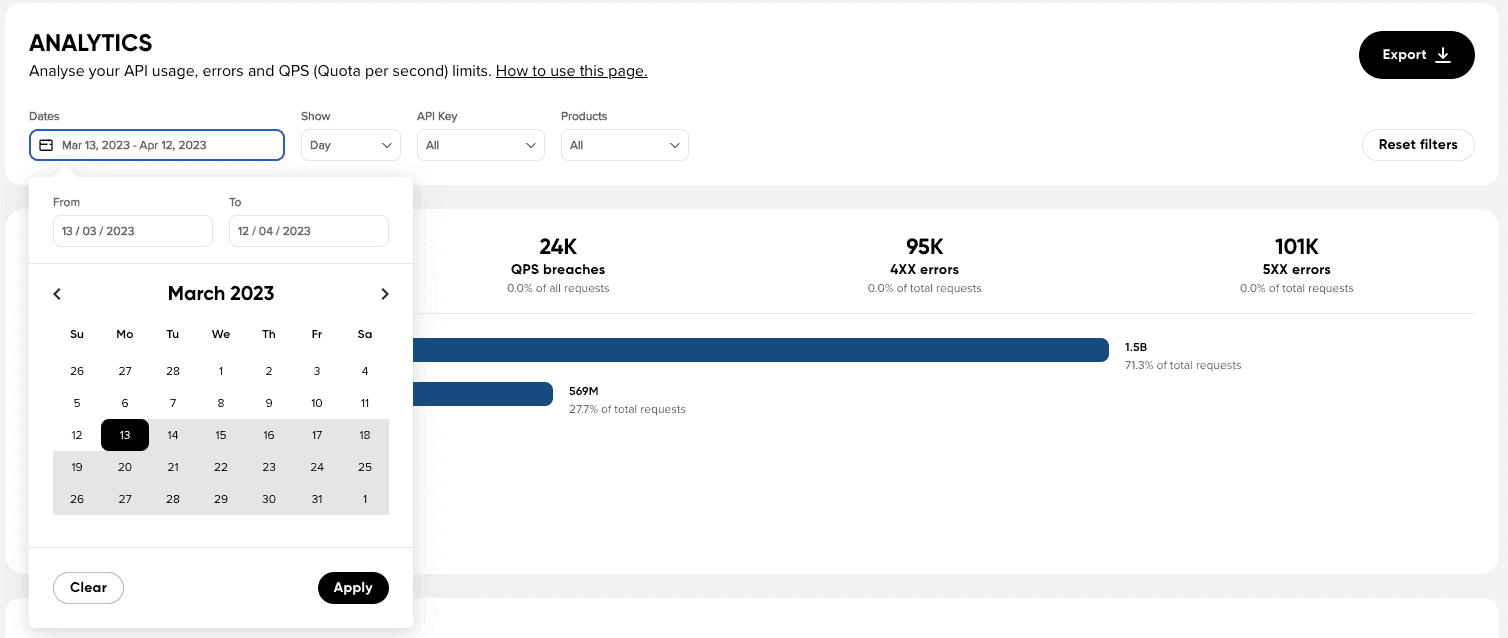1508x638 pixels.
Task: Click the previous month arrow in calendar
Action: click(x=57, y=294)
